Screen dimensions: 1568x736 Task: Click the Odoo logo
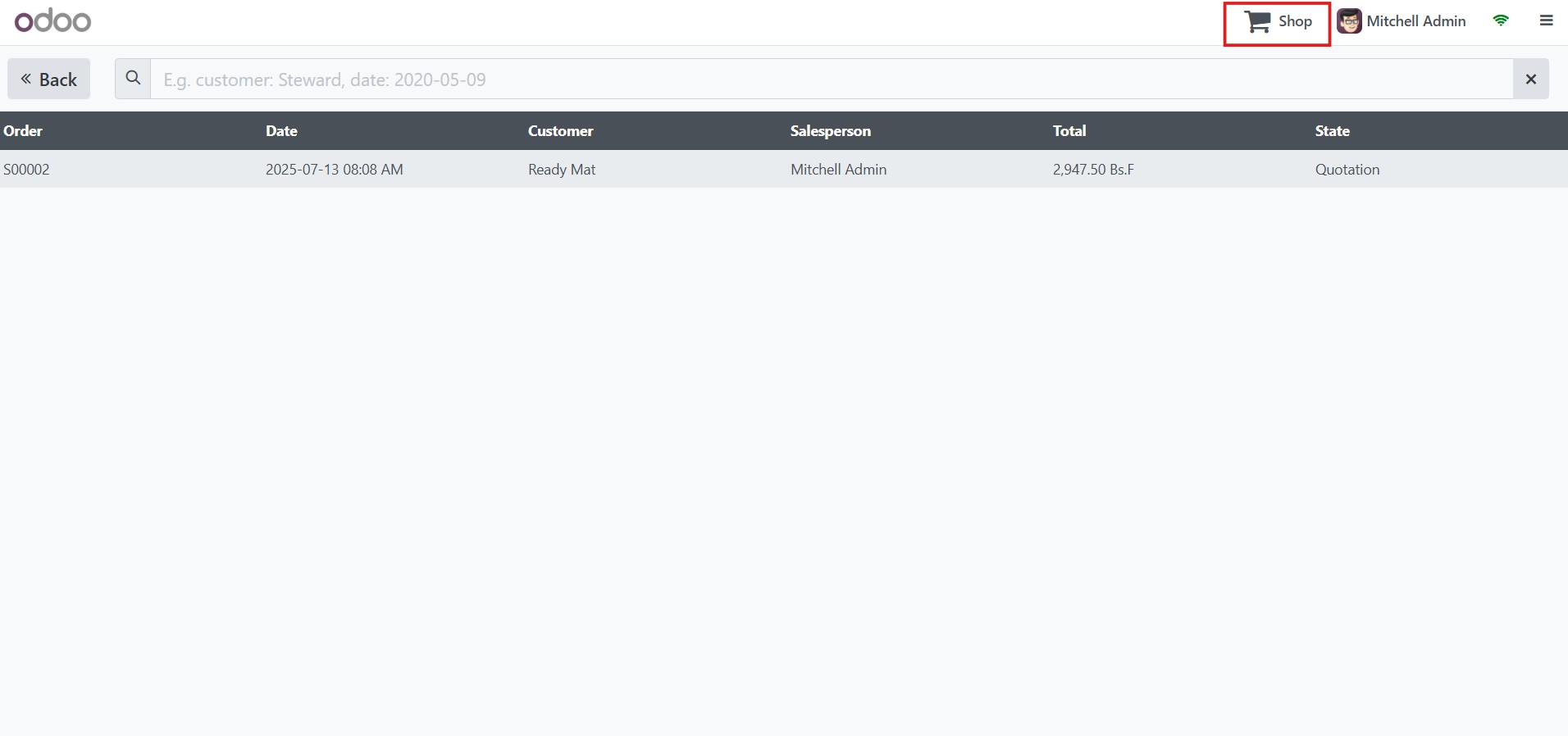[52, 21]
